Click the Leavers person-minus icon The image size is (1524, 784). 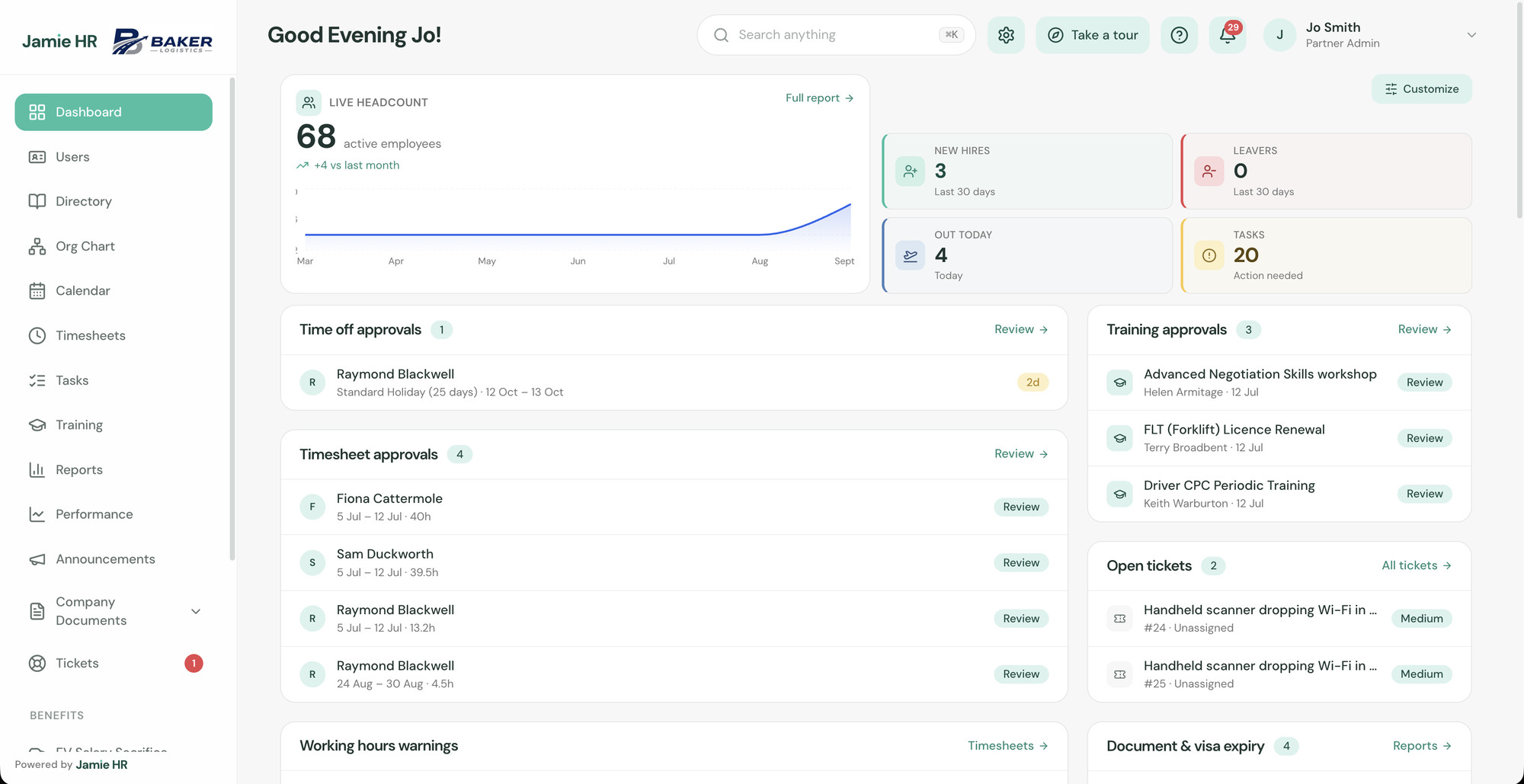pyautogui.click(x=1209, y=171)
